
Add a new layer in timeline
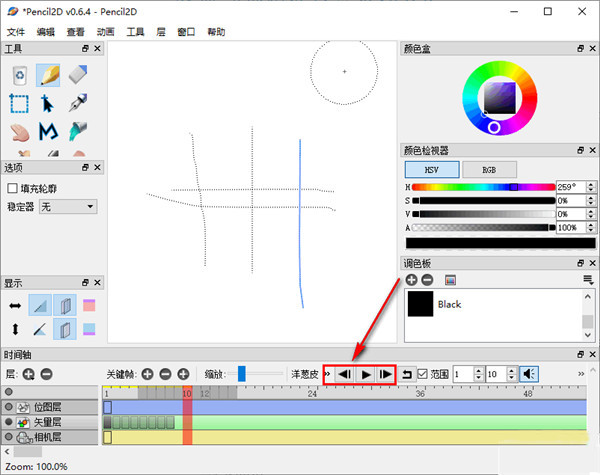point(29,374)
